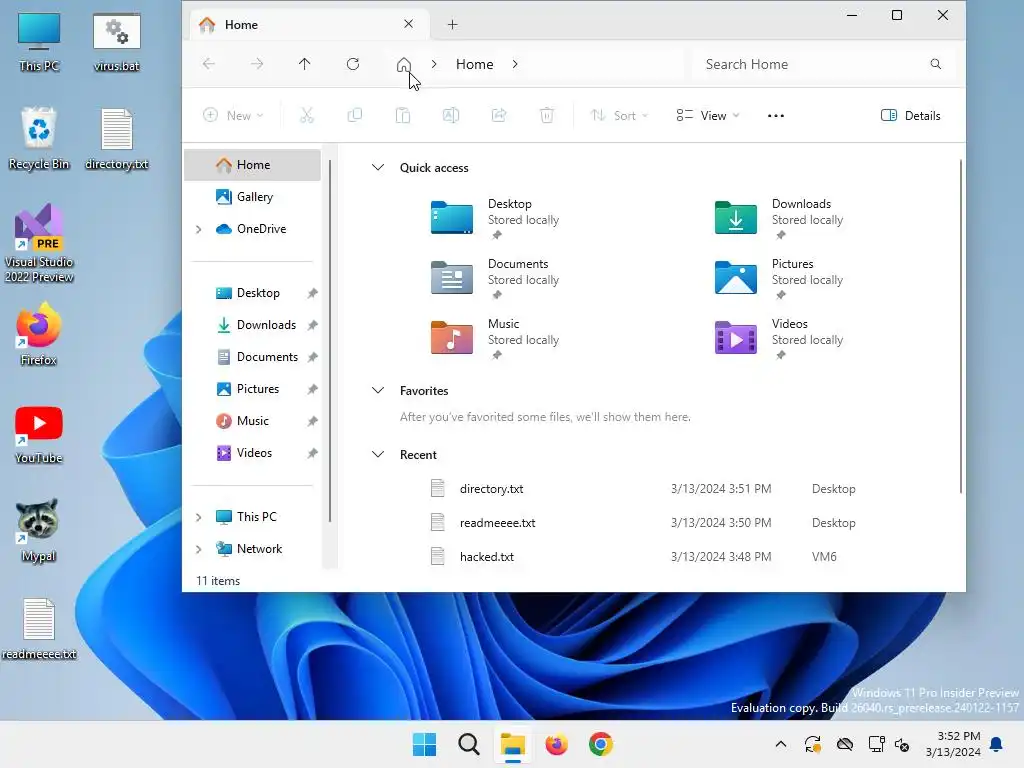This screenshot has width=1024, height=768.
Task: Click the main content vertical scrollbar
Action: [961, 327]
